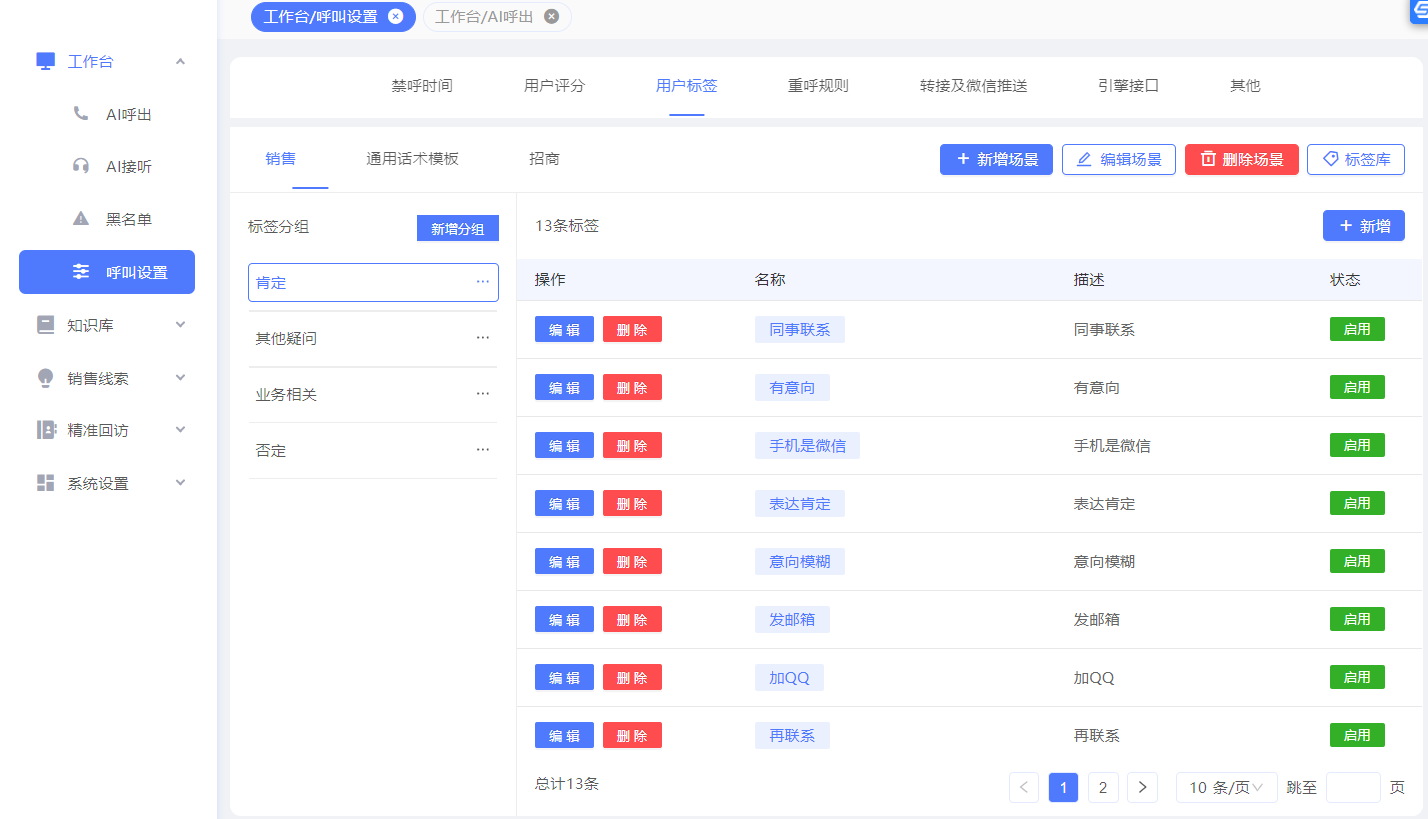Go to page 2 of the tag list
Screen dimensions: 1428x819
[1102, 788]
